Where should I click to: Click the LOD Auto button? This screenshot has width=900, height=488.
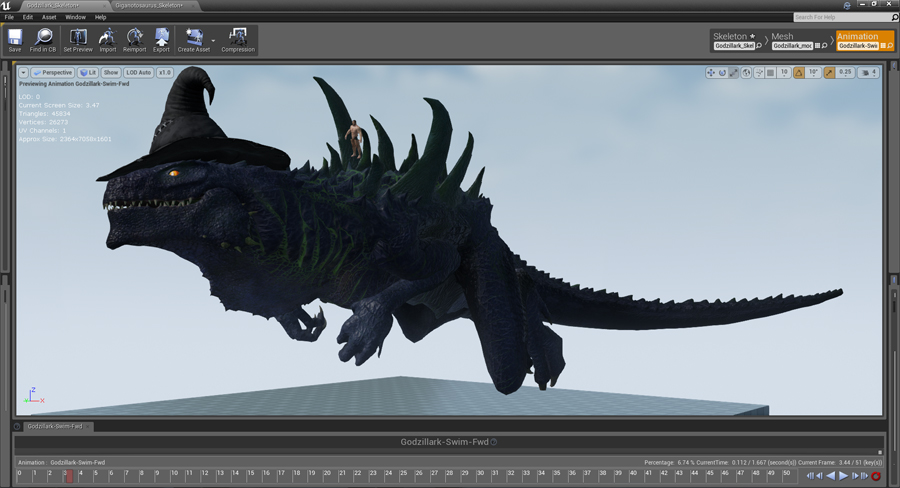tap(138, 73)
